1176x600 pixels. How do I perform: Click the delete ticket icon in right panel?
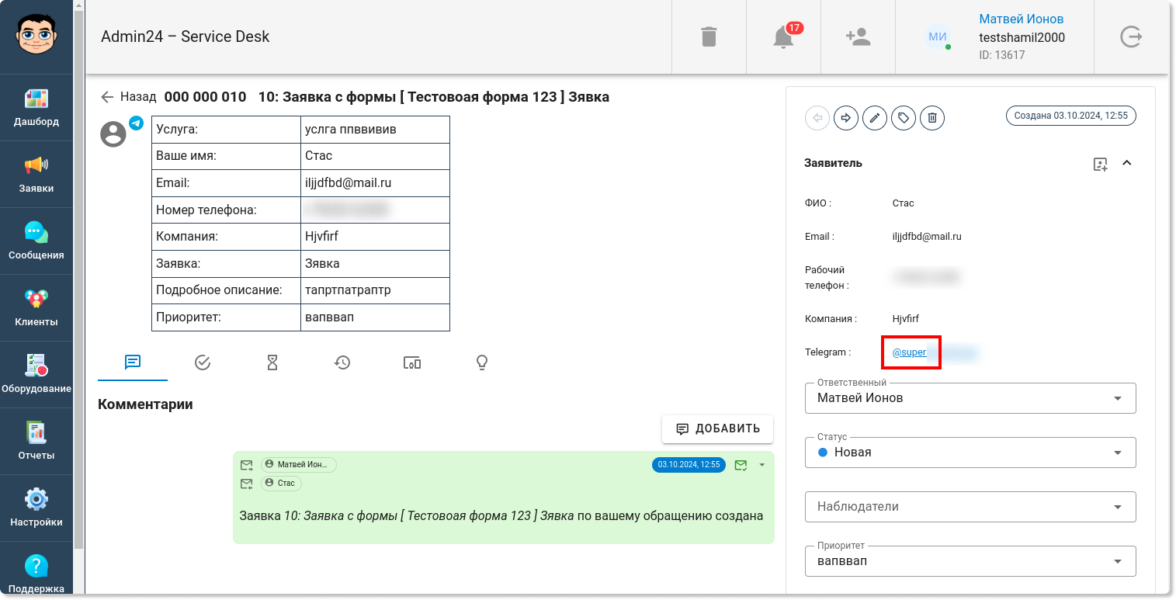click(932, 118)
